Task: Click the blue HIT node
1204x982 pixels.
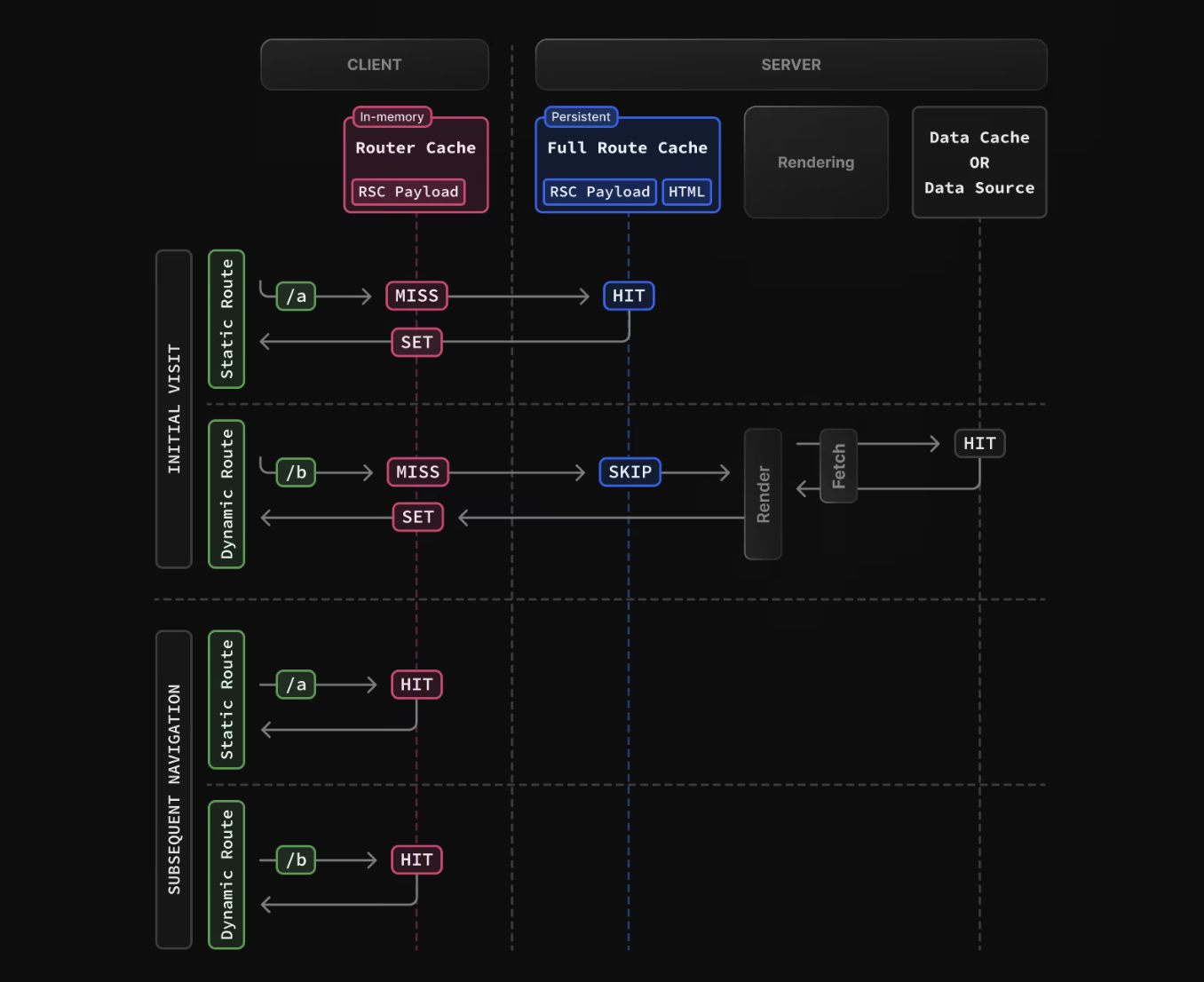Action: pyautogui.click(x=629, y=296)
